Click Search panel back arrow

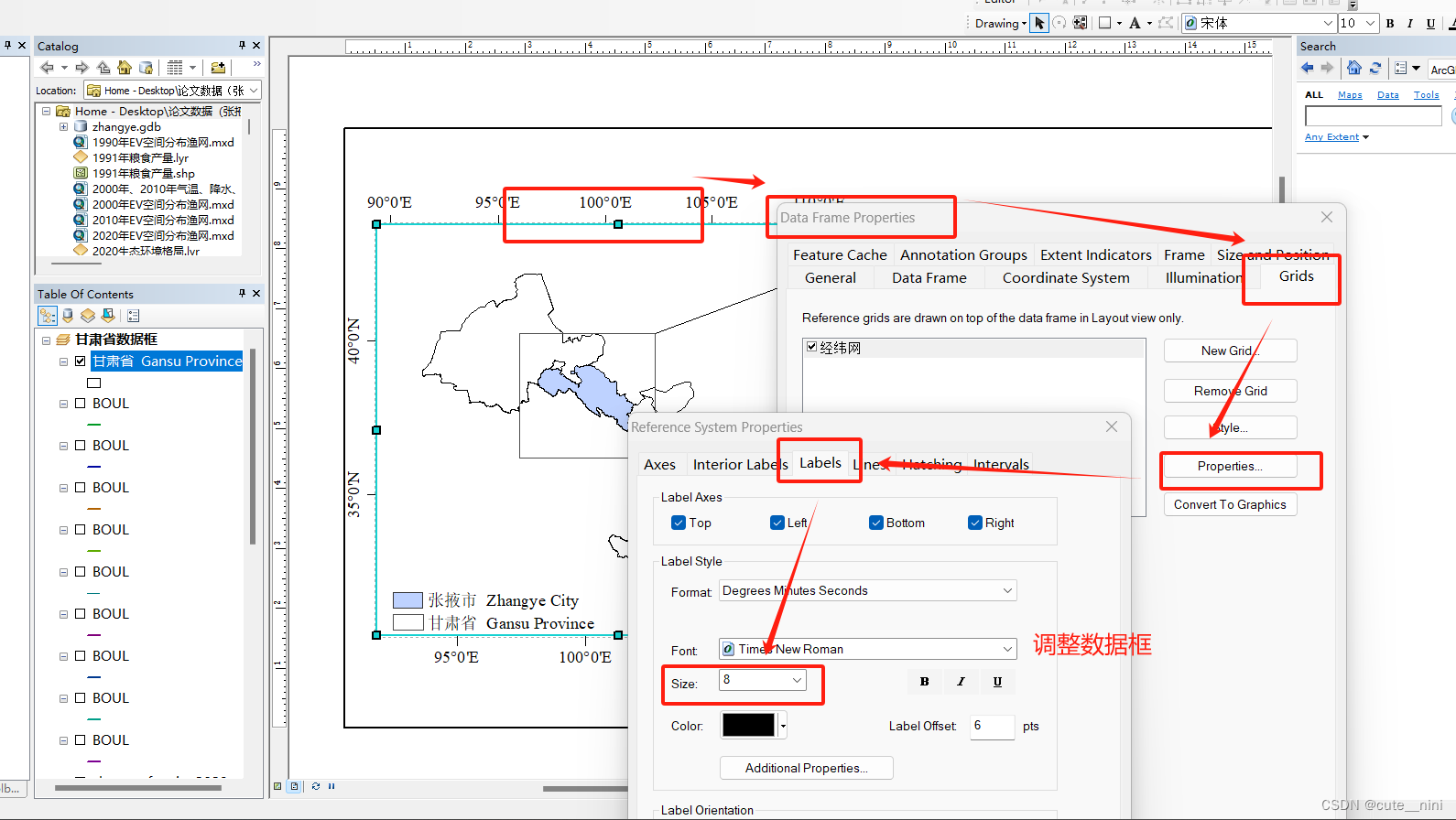[x=1308, y=68]
